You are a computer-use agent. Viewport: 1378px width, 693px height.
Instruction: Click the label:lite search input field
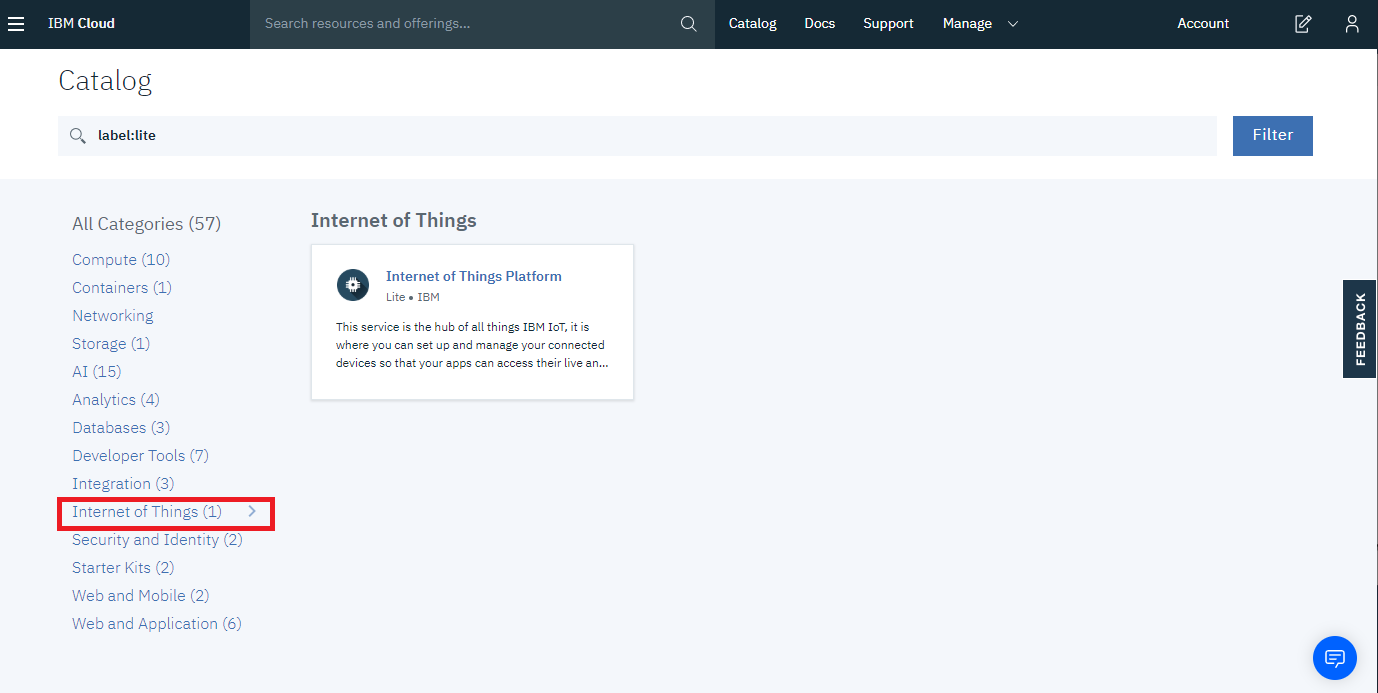(400, 135)
